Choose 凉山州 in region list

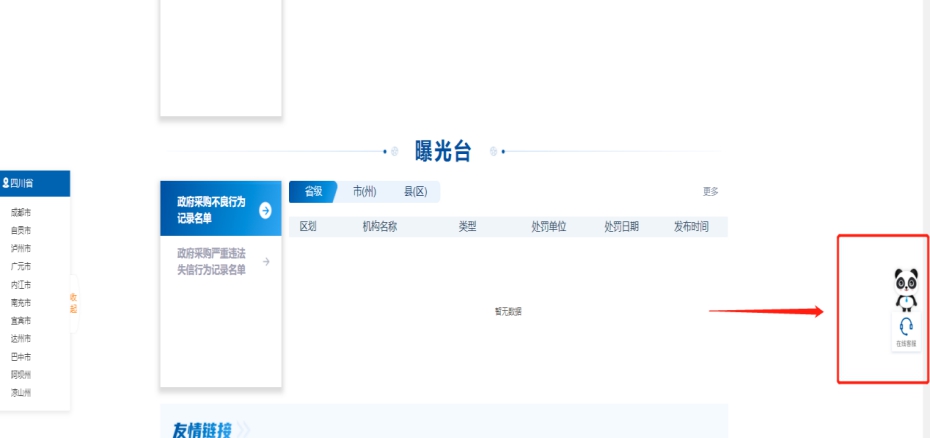[21, 392]
